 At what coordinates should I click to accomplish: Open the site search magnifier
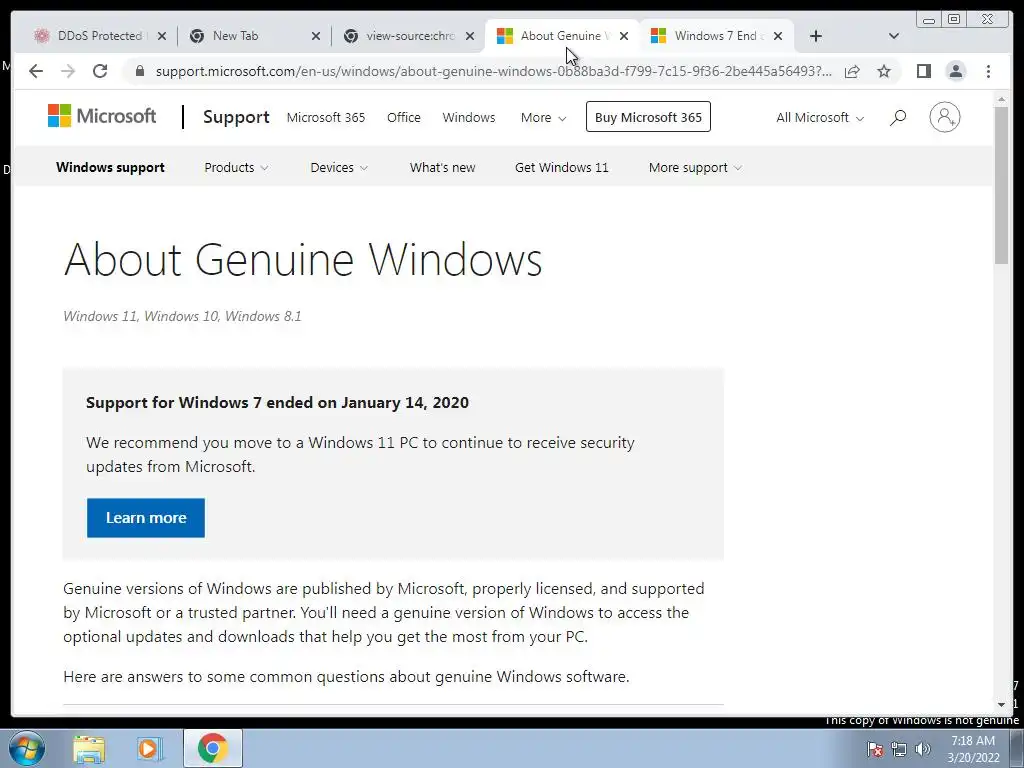tap(898, 118)
